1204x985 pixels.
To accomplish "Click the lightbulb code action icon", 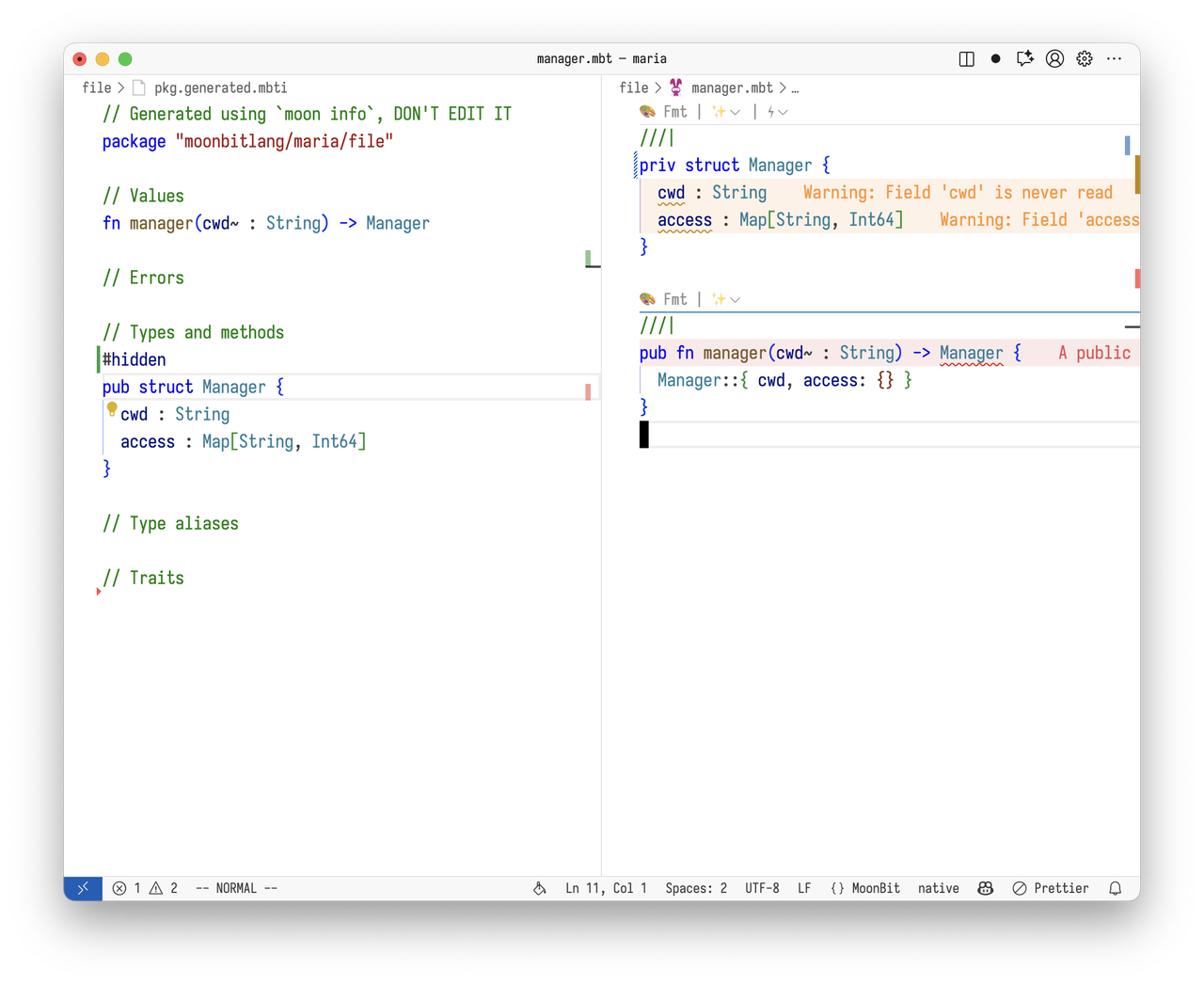I will coord(112,409).
